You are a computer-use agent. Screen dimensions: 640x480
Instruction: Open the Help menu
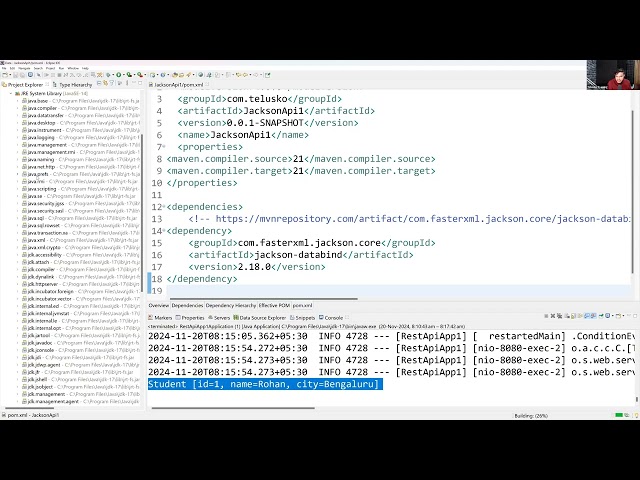[x=85, y=68]
